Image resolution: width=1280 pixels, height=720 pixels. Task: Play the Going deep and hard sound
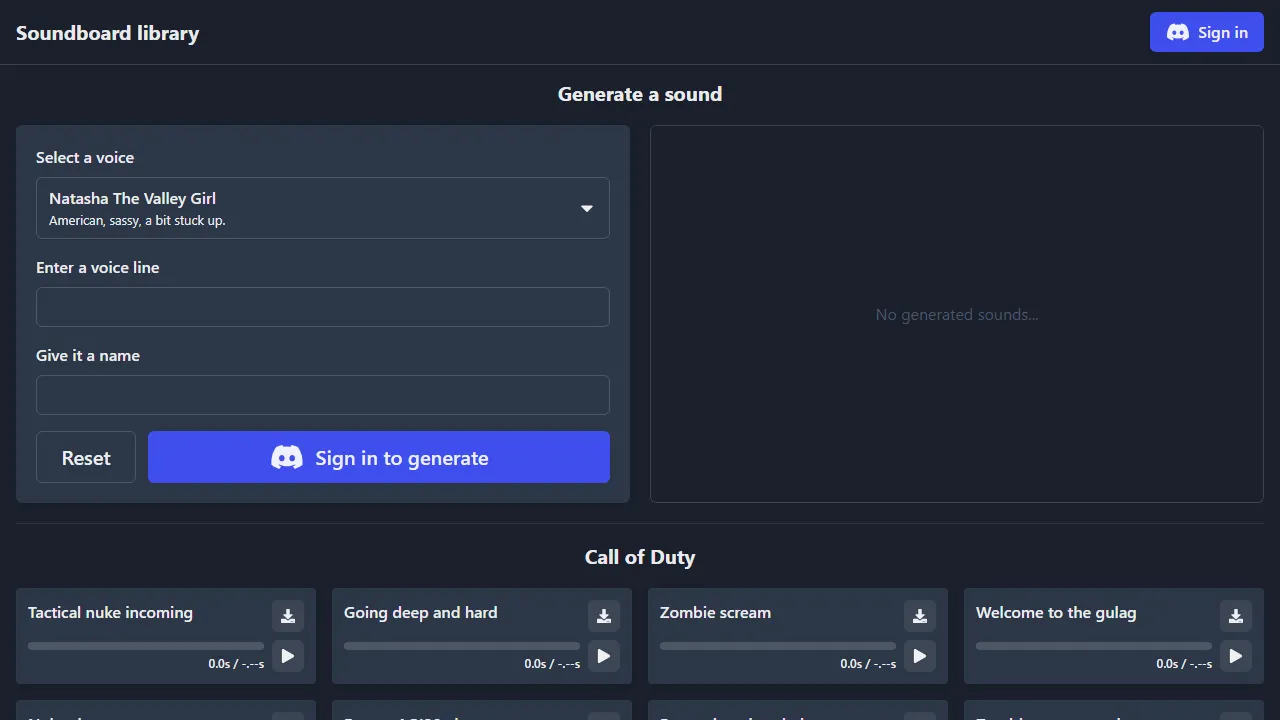603,656
